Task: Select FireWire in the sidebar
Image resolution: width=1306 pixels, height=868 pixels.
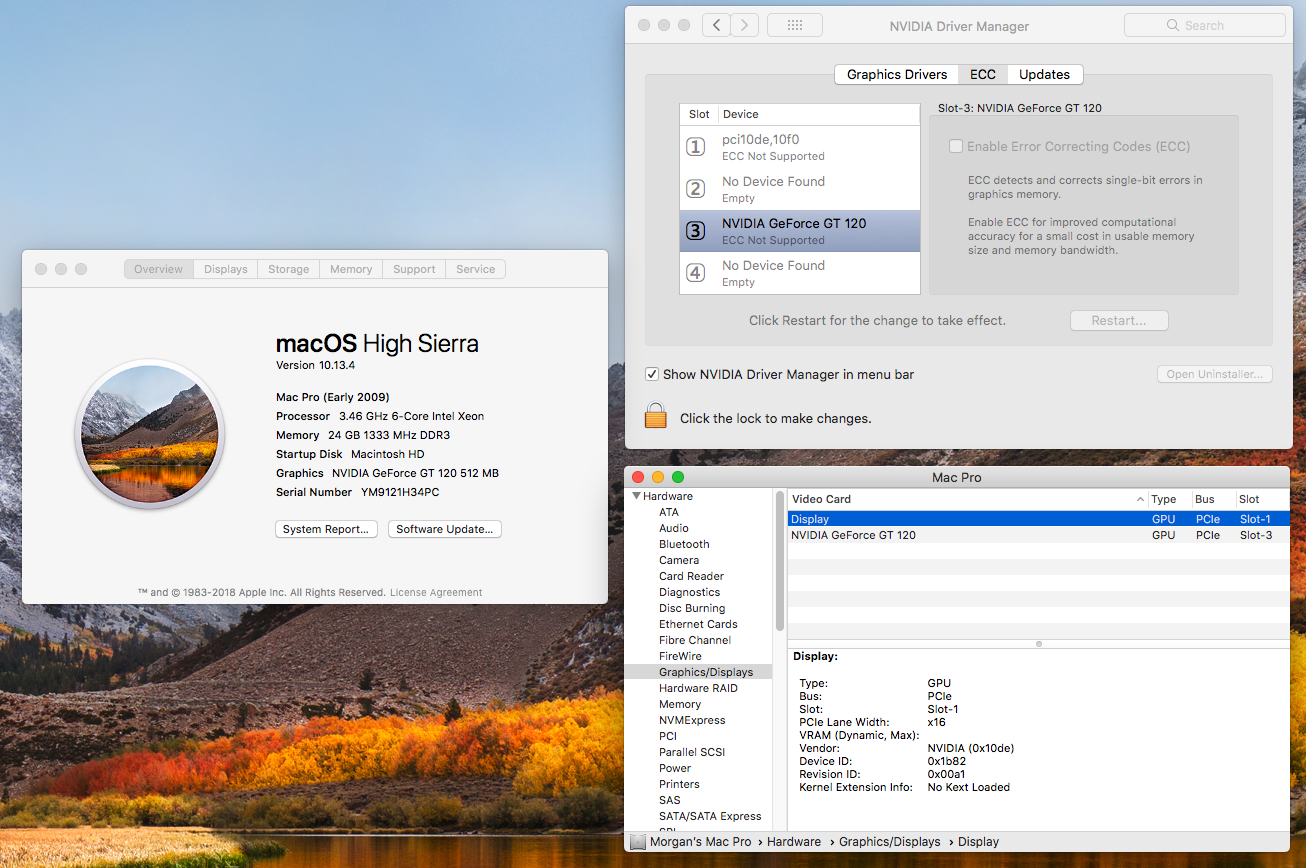Action: pyautogui.click(x=682, y=656)
